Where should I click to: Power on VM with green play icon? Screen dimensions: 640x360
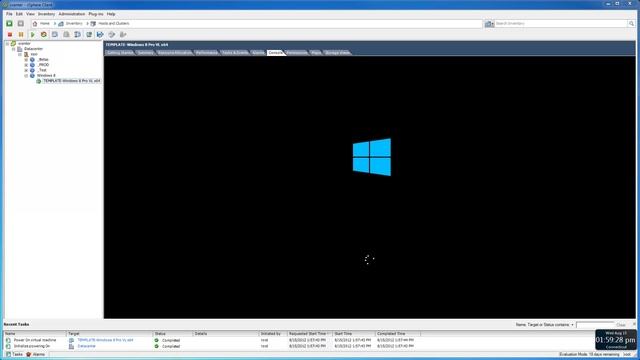pyautogui.click(x=32, y=35)
